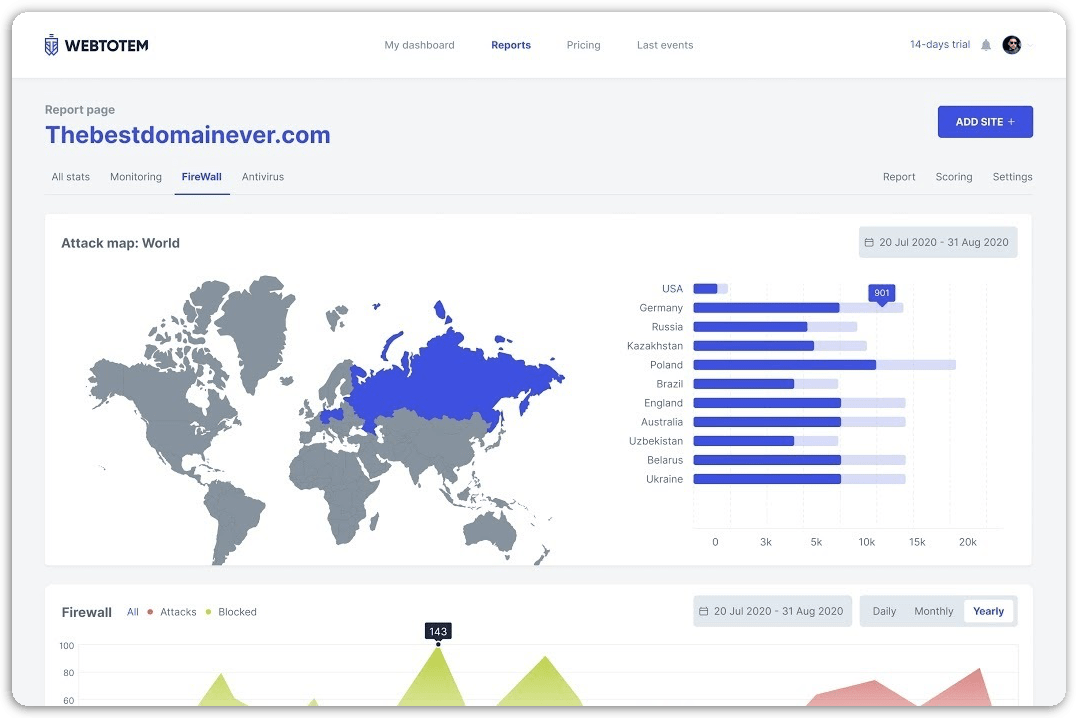Select the Yearly view option
The image size is (1078, 718).
(988, 611)
